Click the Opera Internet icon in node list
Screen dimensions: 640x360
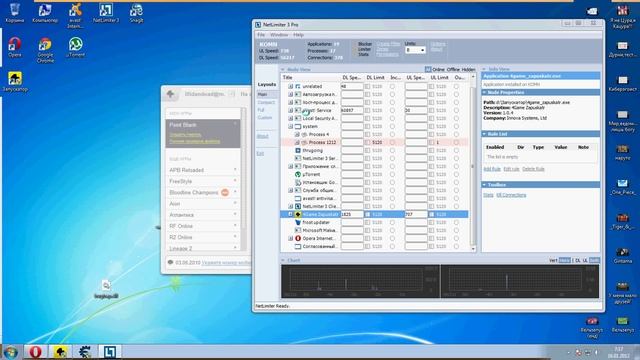298,238
